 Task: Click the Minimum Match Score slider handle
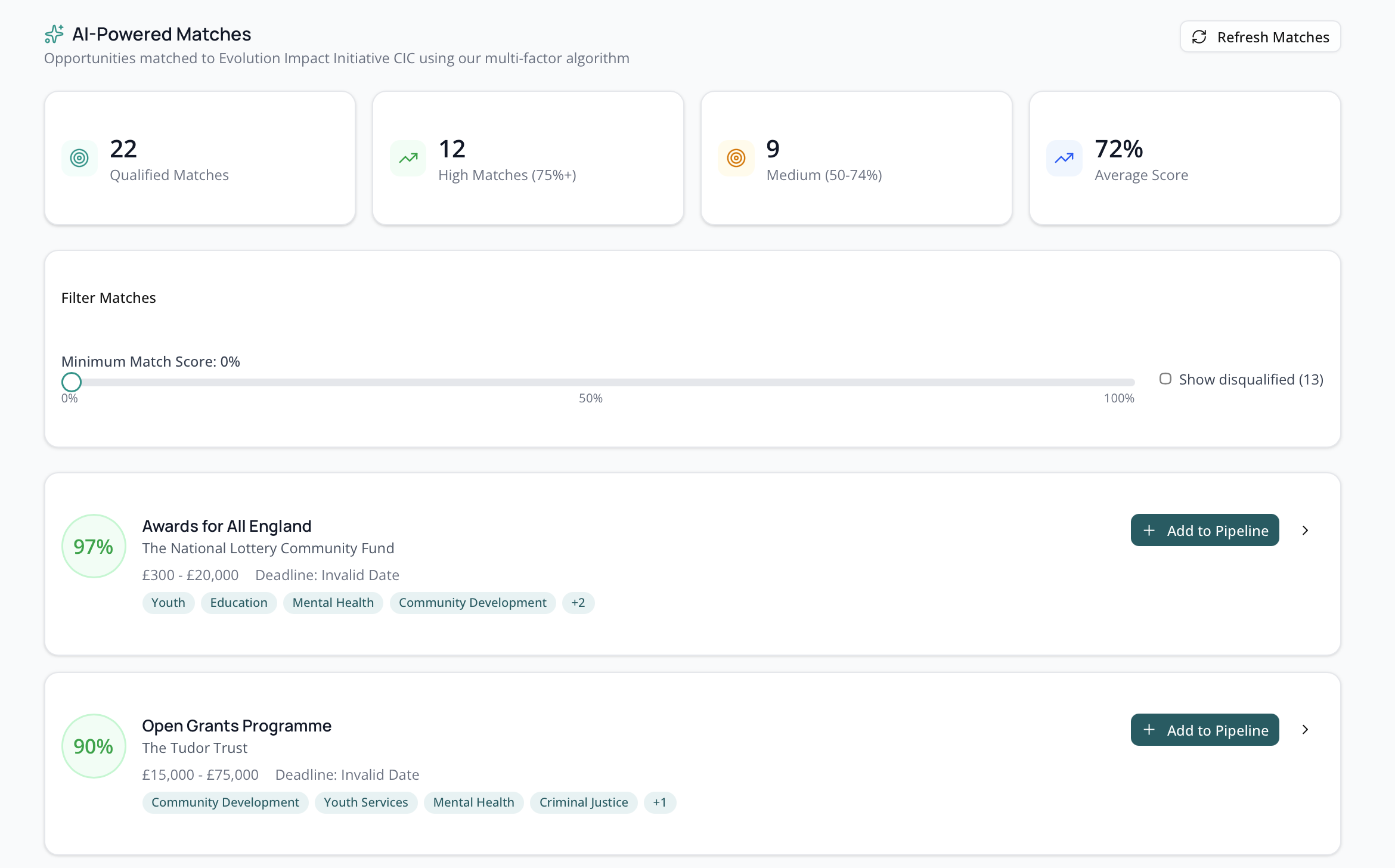click(72, 382)
